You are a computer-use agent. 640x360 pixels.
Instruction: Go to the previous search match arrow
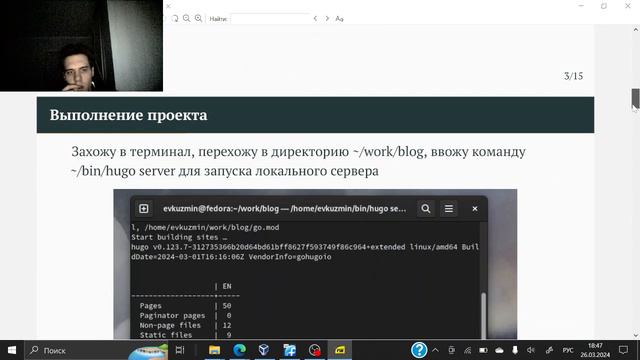pos(315,18)
